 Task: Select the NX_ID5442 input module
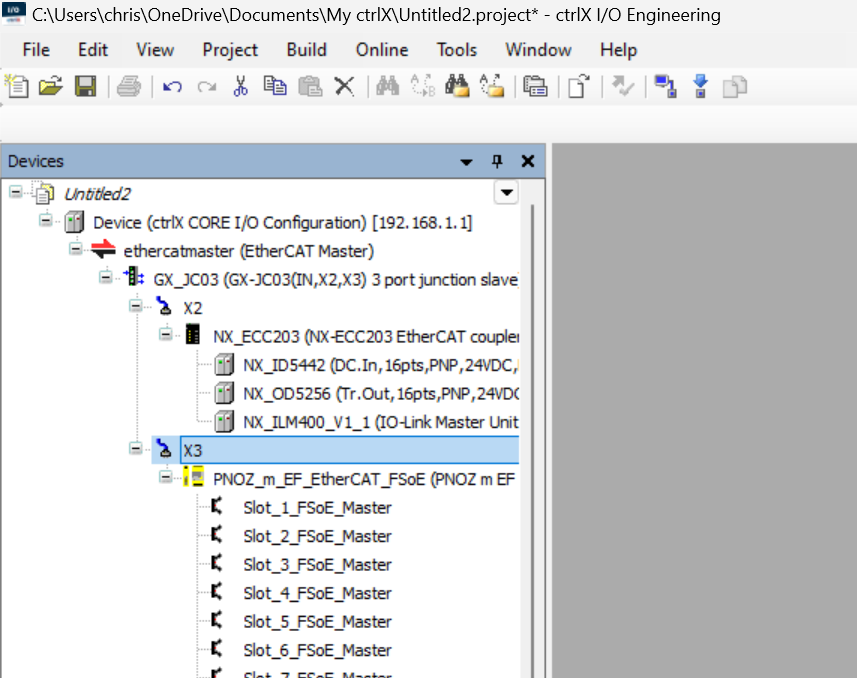[380, 365]
